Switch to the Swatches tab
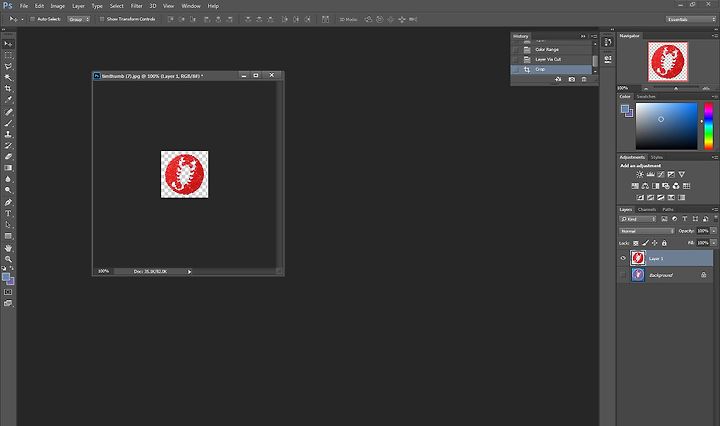 click(646, 96)
